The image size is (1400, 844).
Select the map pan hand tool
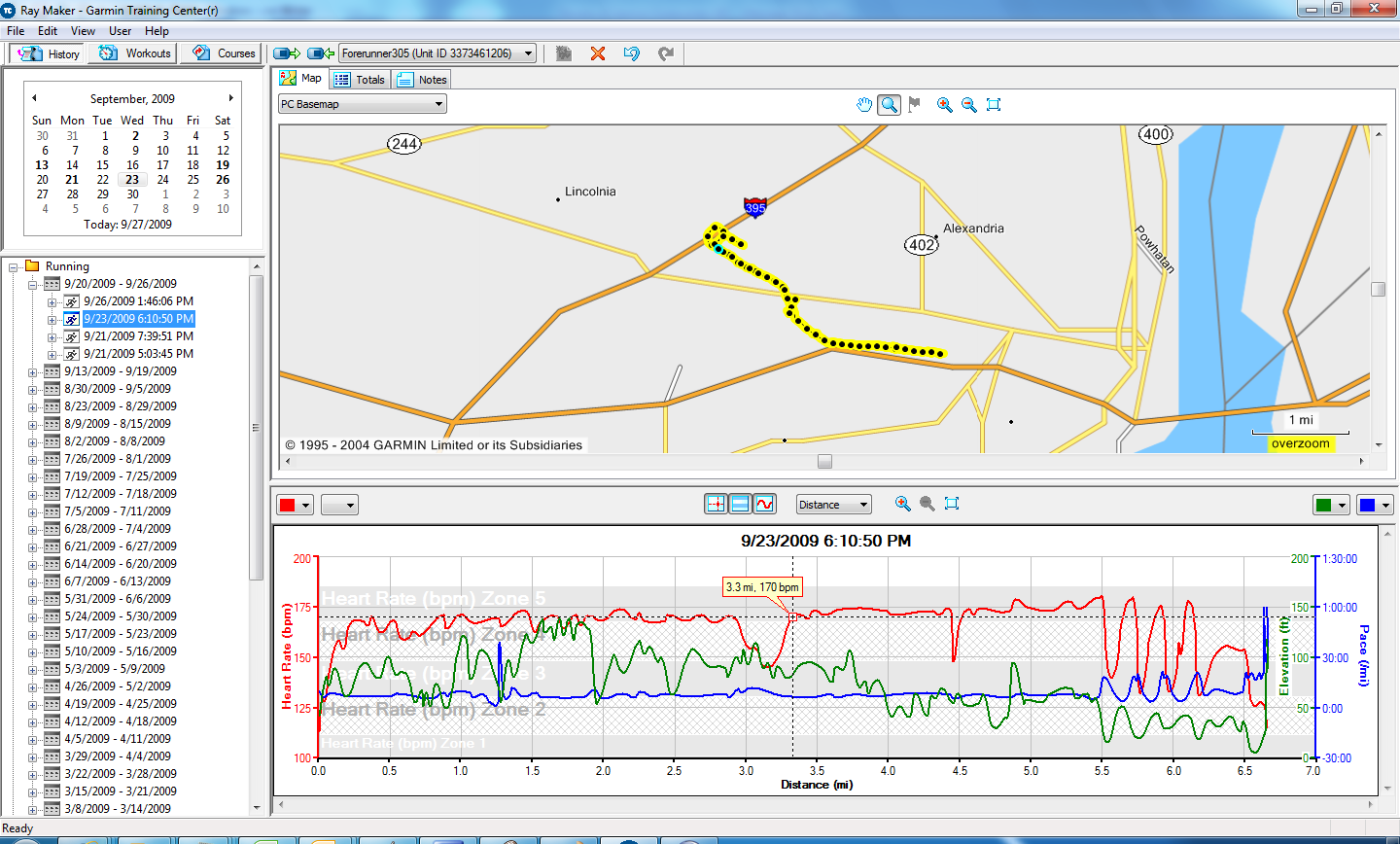[864, 105]
